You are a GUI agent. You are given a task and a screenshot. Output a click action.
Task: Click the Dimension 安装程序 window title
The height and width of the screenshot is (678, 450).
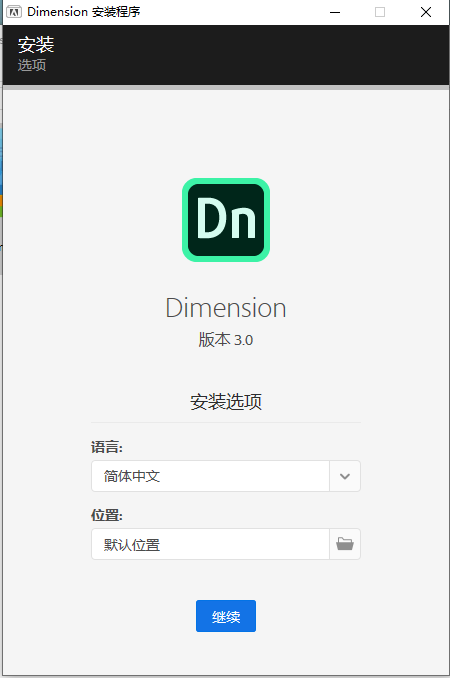(83, 12)
